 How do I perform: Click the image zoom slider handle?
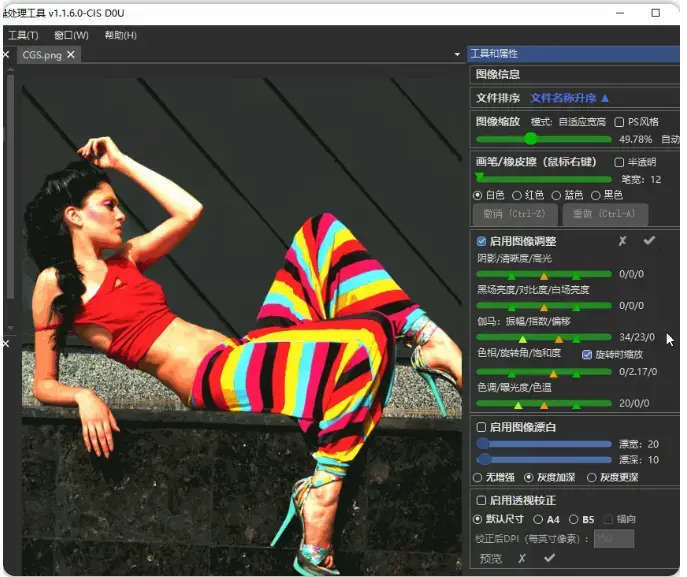(x=532, y=139)
